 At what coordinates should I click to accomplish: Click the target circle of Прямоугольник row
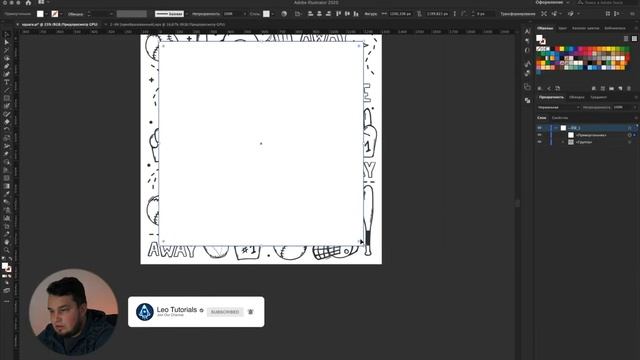tap(630, 135)
